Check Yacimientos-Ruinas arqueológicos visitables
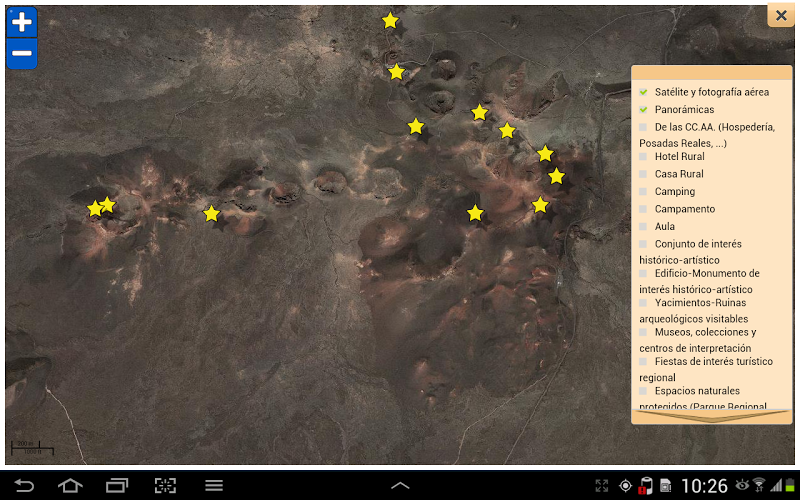Image resolution: width=800 pixels, height=500 pixels. pos(643,303)
